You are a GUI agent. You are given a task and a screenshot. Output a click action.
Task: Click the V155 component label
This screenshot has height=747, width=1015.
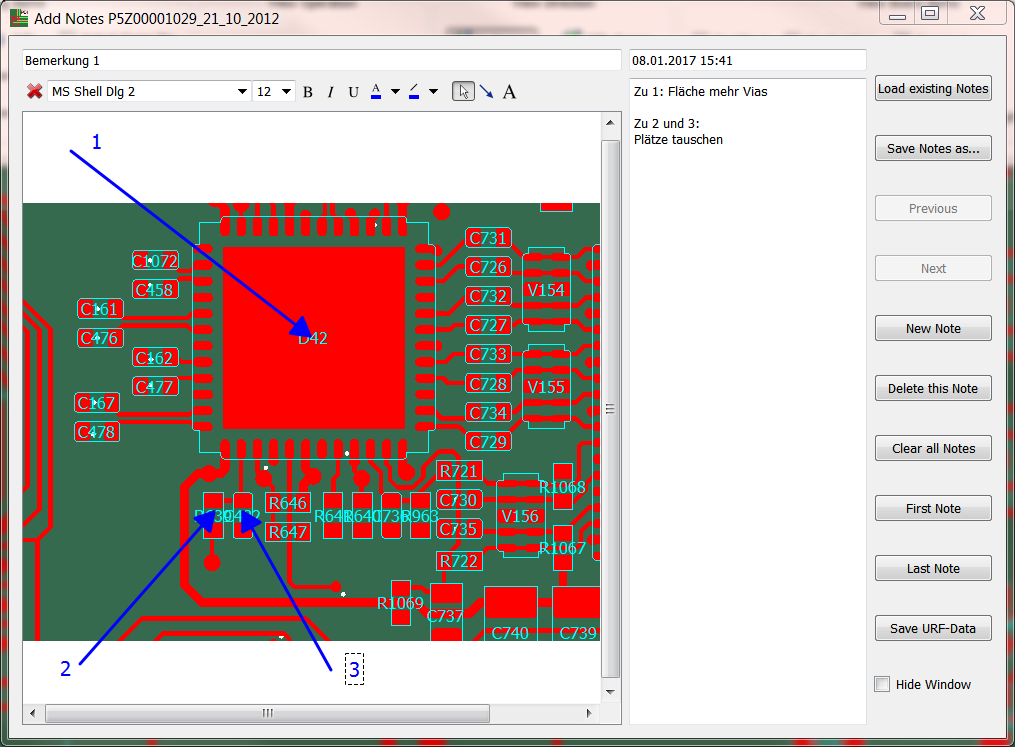(546, 387)
